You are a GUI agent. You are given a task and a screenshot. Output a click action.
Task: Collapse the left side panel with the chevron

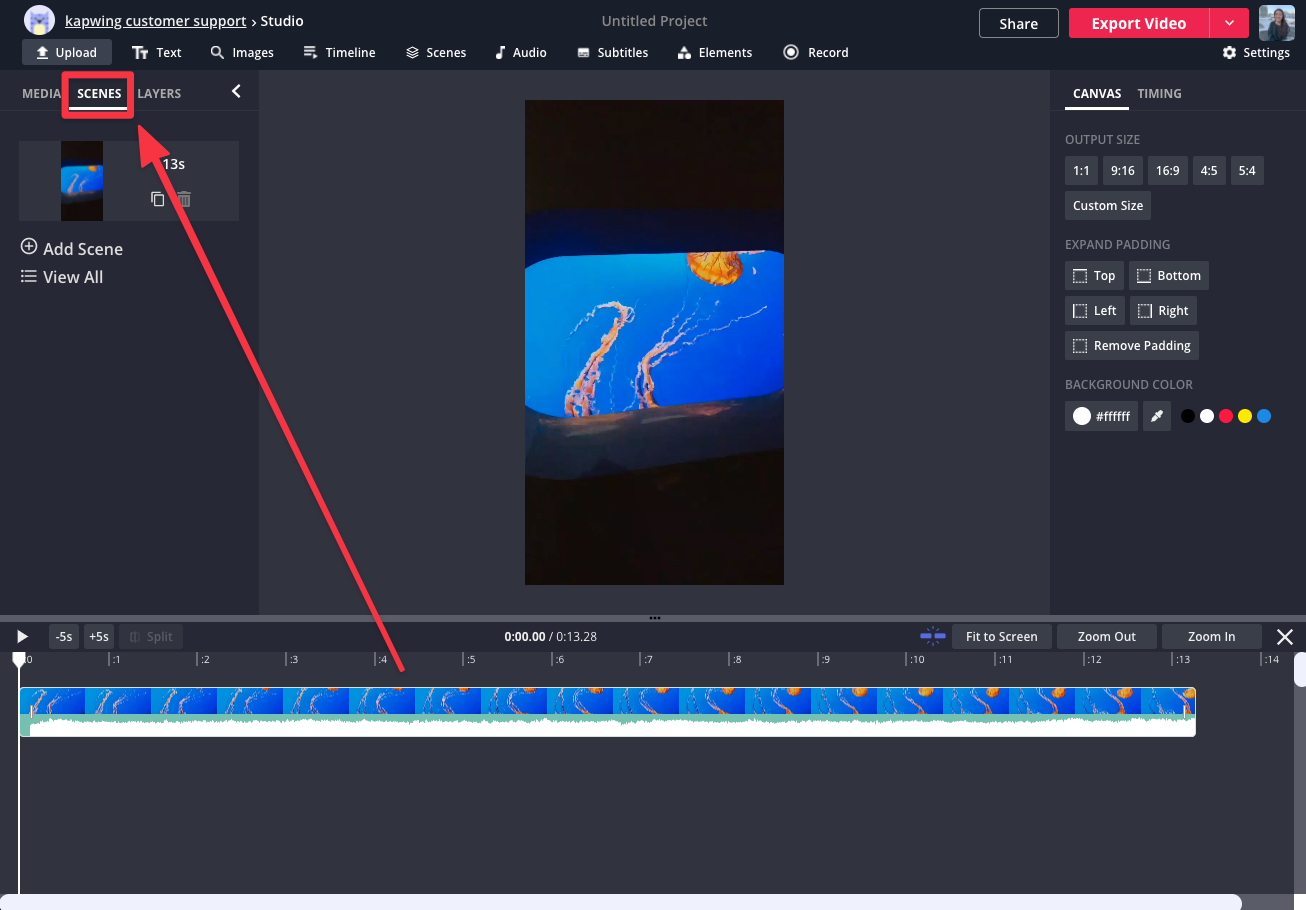236,92
